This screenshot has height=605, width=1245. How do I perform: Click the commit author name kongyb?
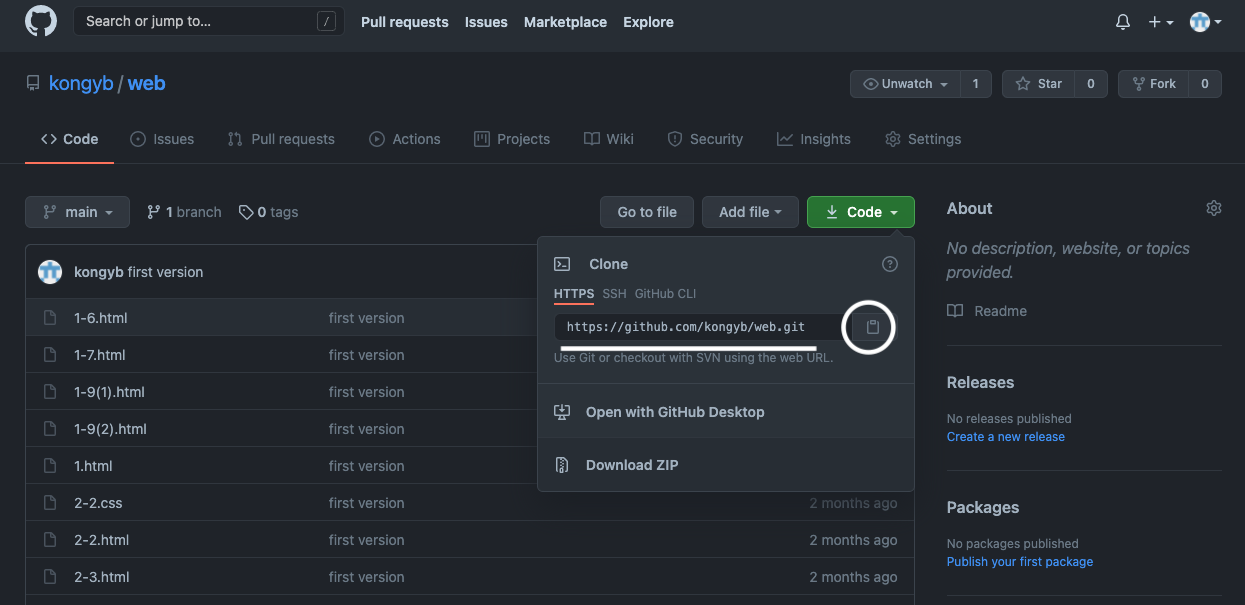point(99,272)
